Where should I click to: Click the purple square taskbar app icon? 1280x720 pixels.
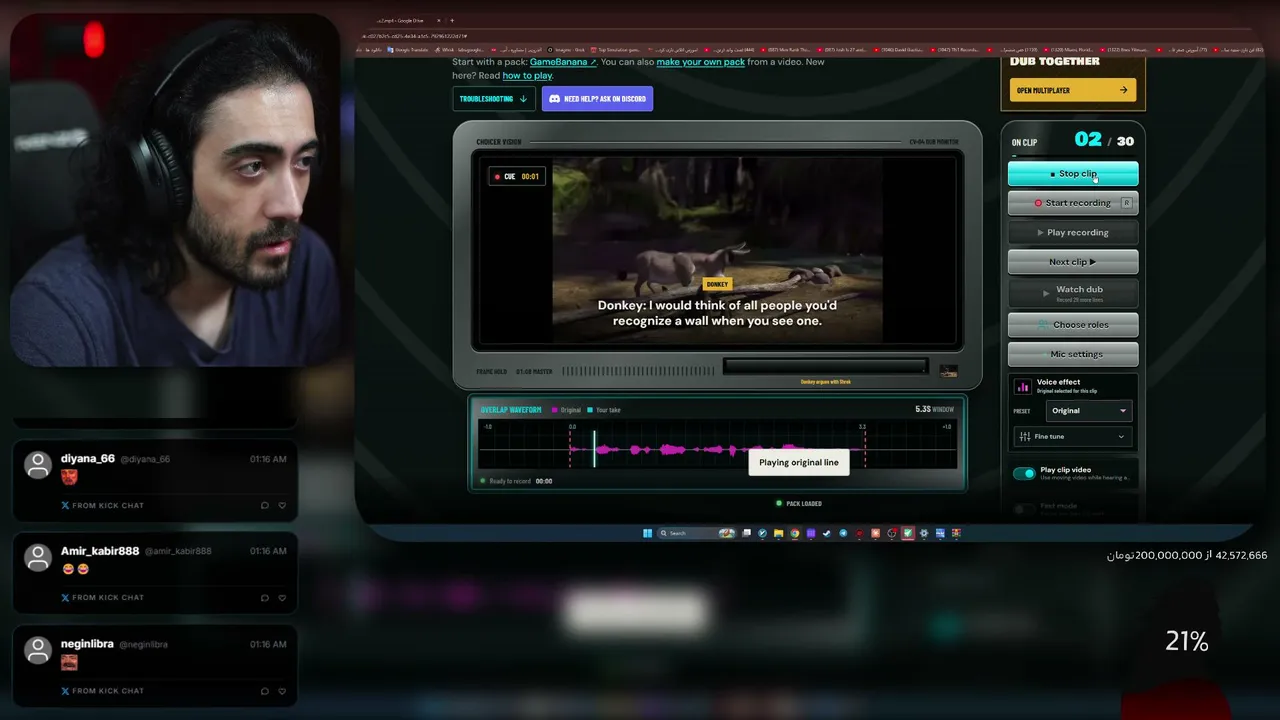point(811,533)
